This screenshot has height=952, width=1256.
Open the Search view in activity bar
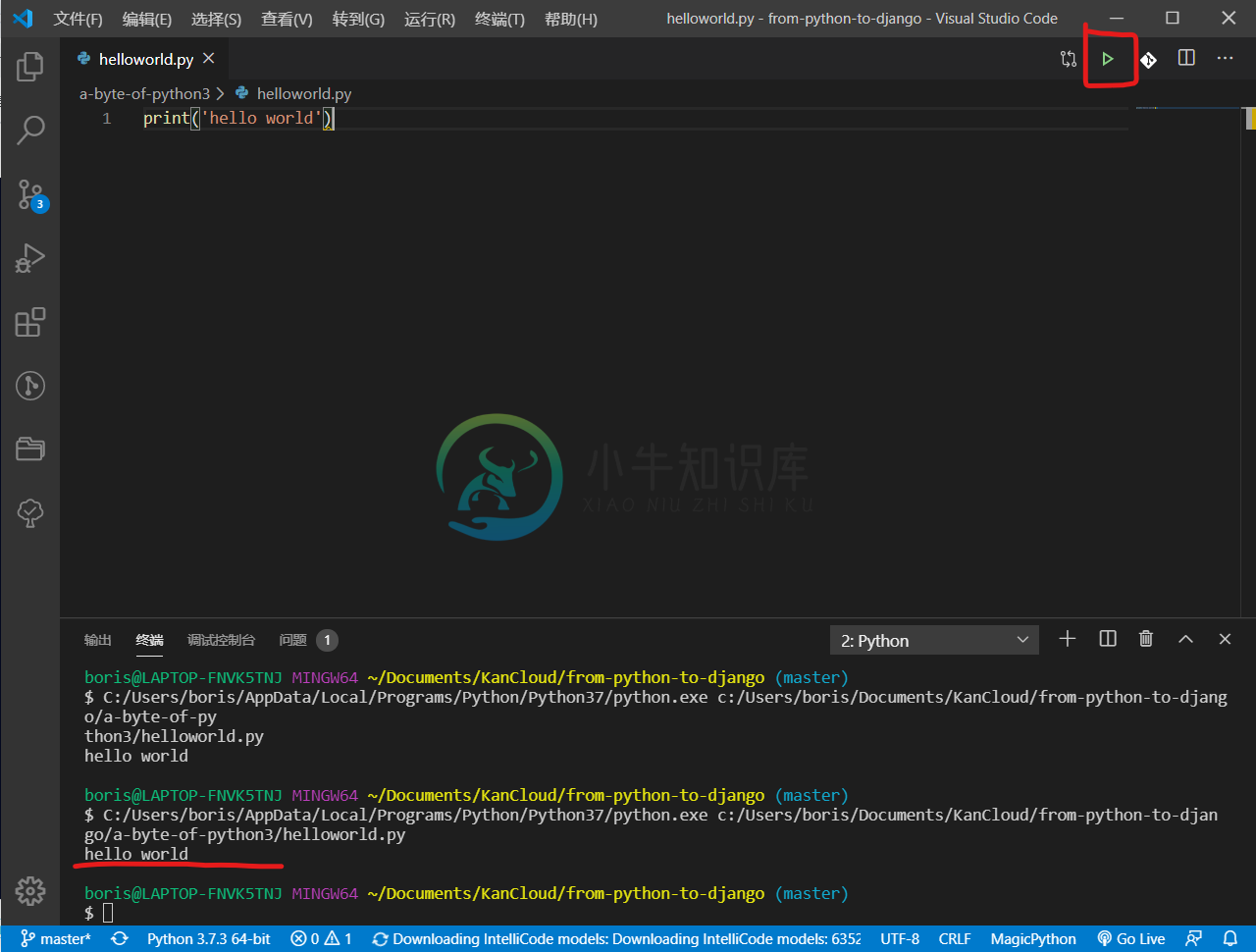pos(30,130)
